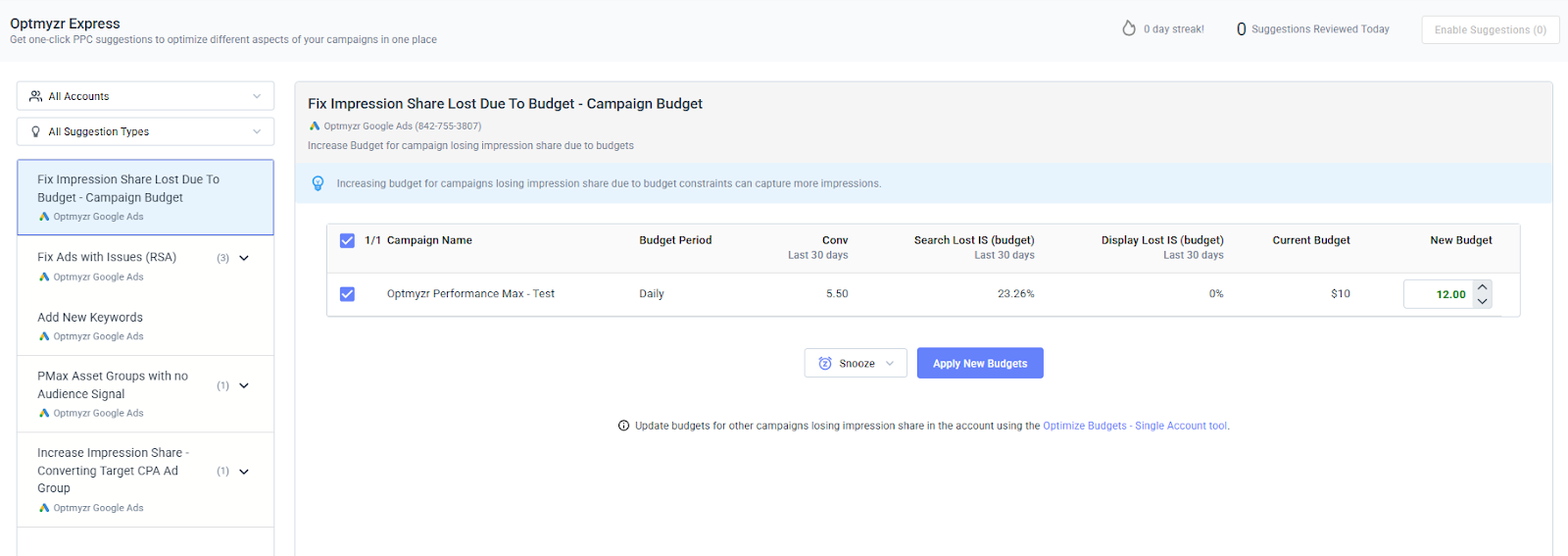
Task: Open the All Accounts dropdown
Action: [145, 96]
